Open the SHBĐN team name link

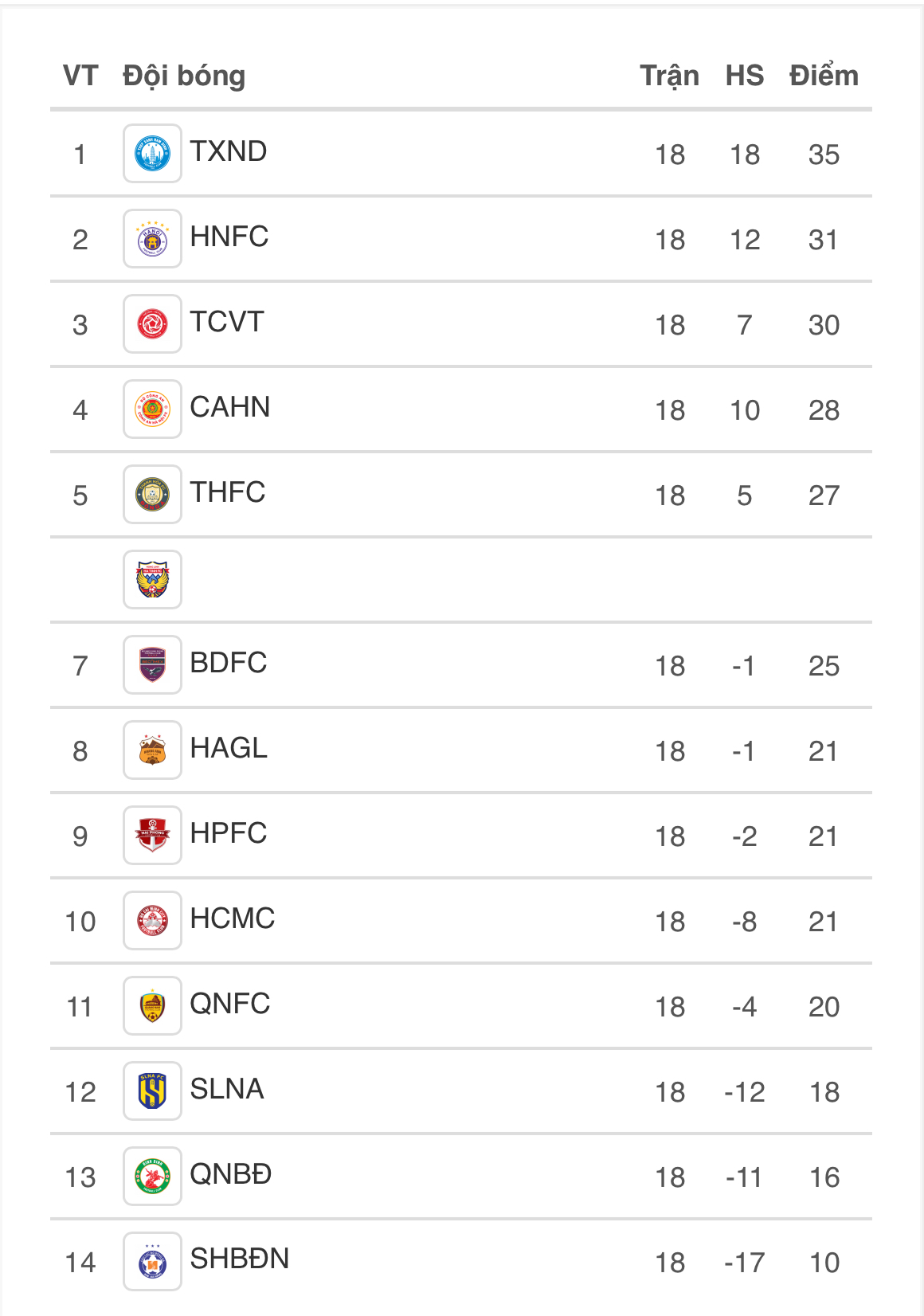pyautogui.click(x=240, y=1259)
